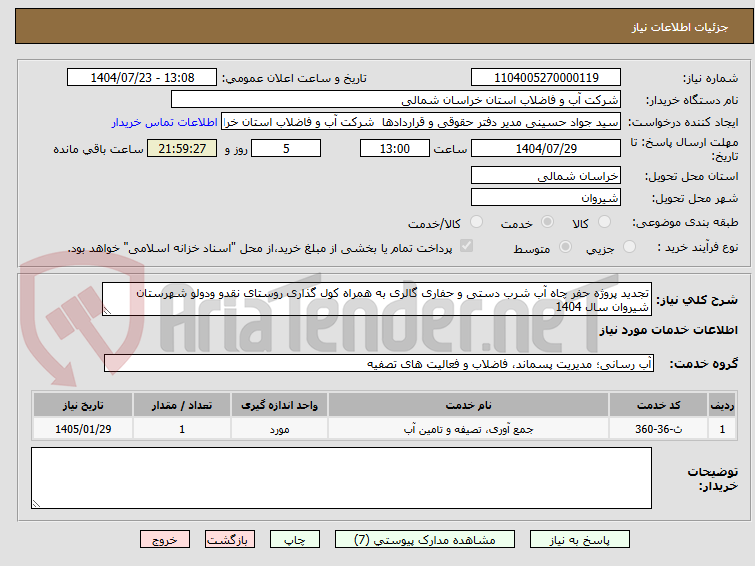The image size is (755, 566).
Task: Click service code cell ث-36-360
Action: pos(658,429)
